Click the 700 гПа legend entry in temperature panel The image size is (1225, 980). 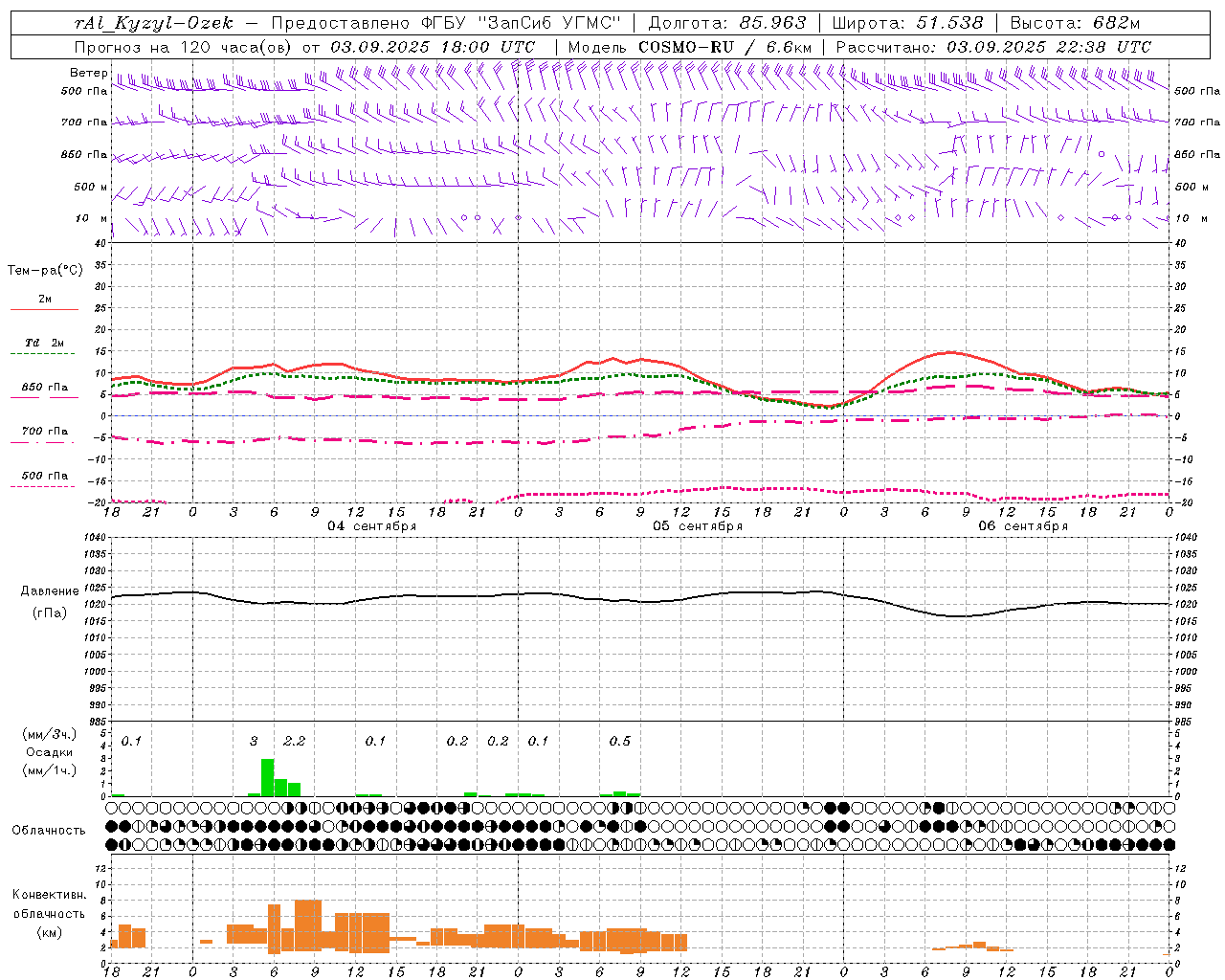pos(44,432)
